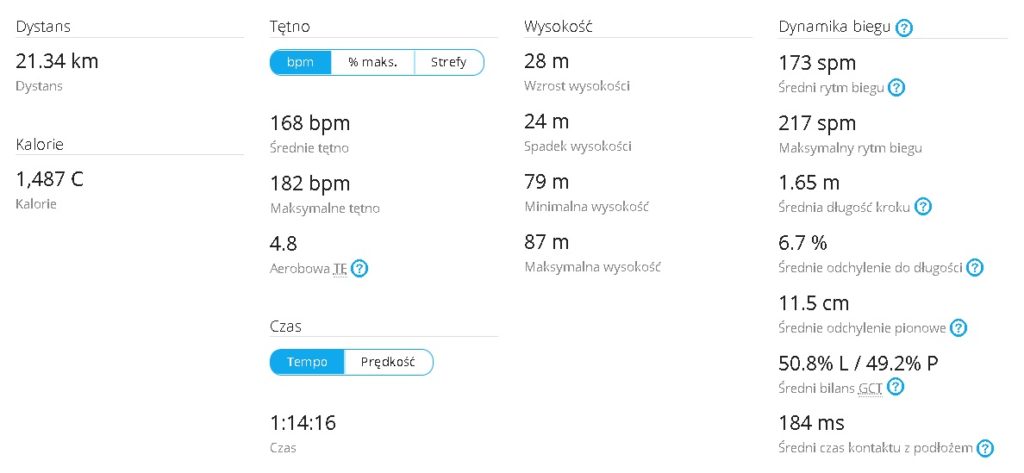Switch heart rate view to % maks.
The height and width of the screenshot is (473, 1024).
tap(372, 63)
